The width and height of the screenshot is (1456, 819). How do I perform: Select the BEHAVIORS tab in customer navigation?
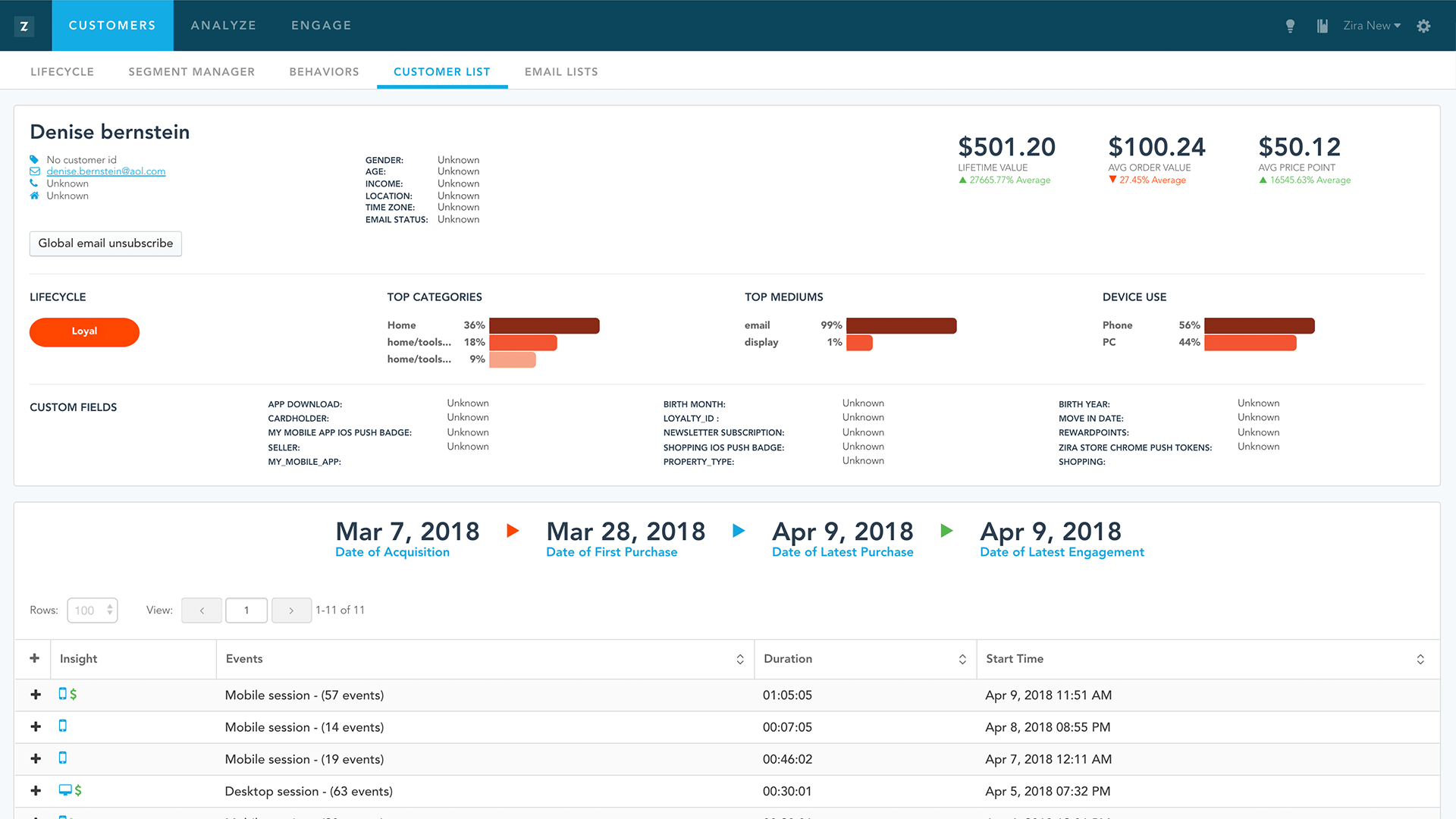[x=324, y=71]
